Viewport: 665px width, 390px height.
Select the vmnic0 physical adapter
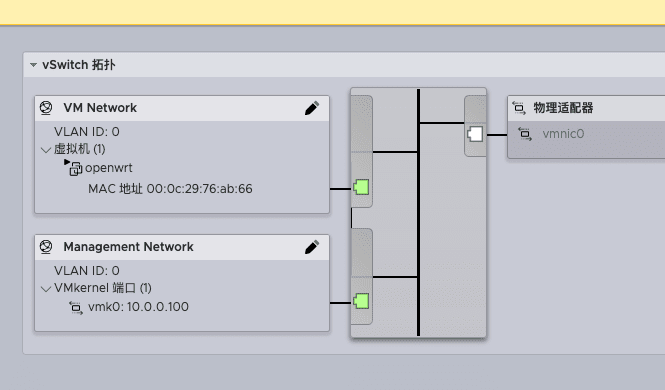pos(563,134)
